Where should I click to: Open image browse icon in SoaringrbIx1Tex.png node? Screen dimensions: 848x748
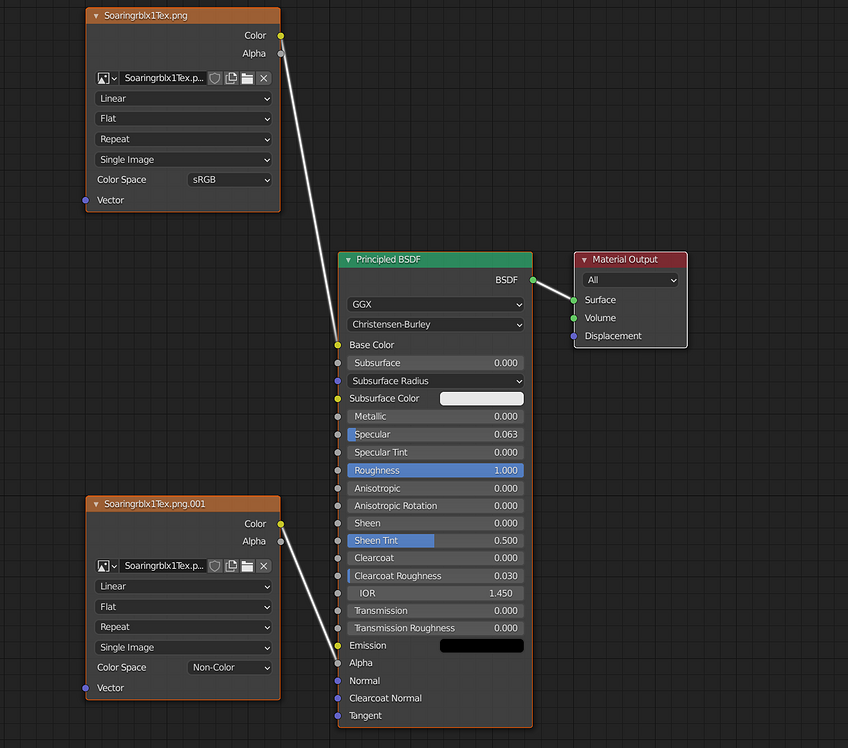[107, 78]
